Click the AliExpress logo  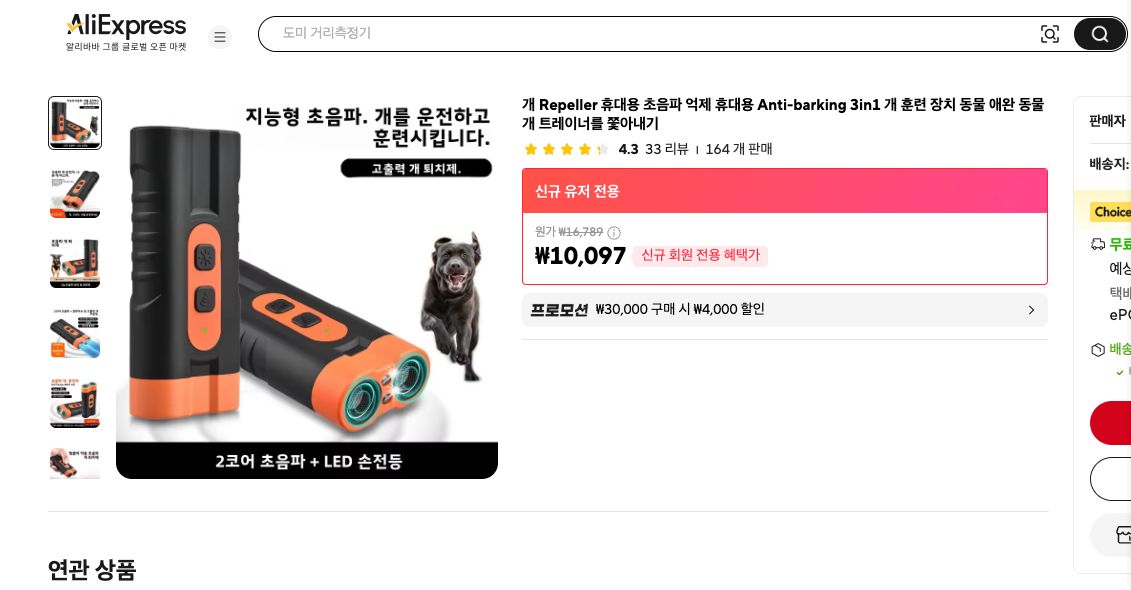[125, 26]
